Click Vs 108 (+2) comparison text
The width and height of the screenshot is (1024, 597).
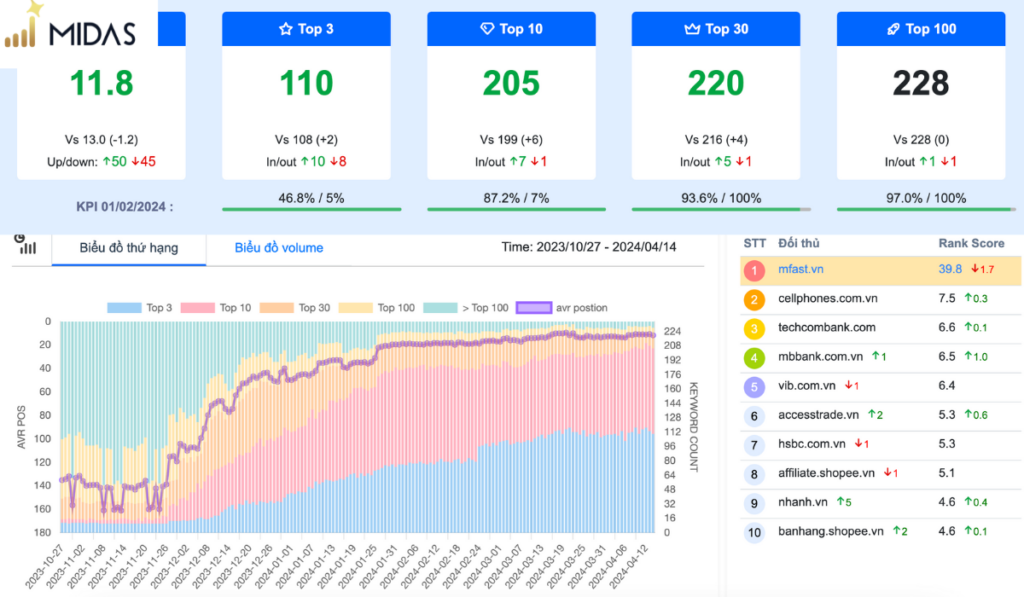pos(306,139)
